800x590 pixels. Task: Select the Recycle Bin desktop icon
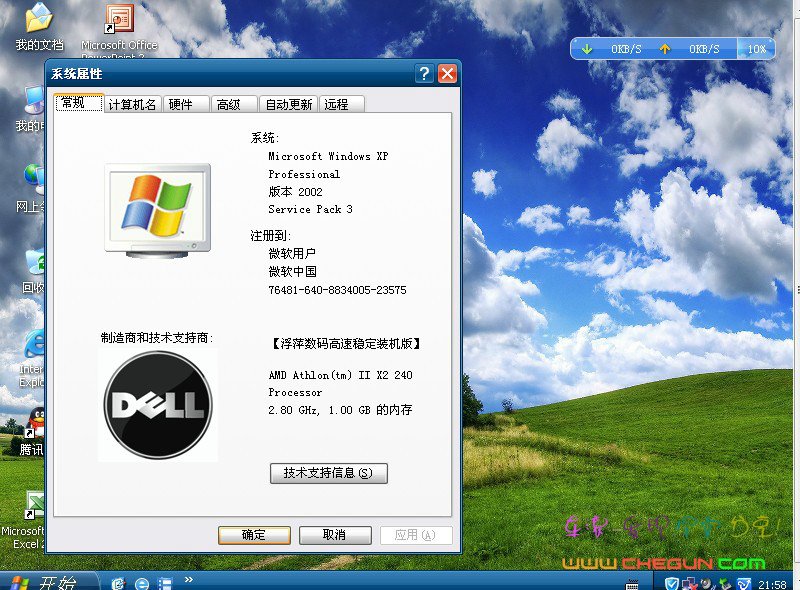[x=35, y=271]
